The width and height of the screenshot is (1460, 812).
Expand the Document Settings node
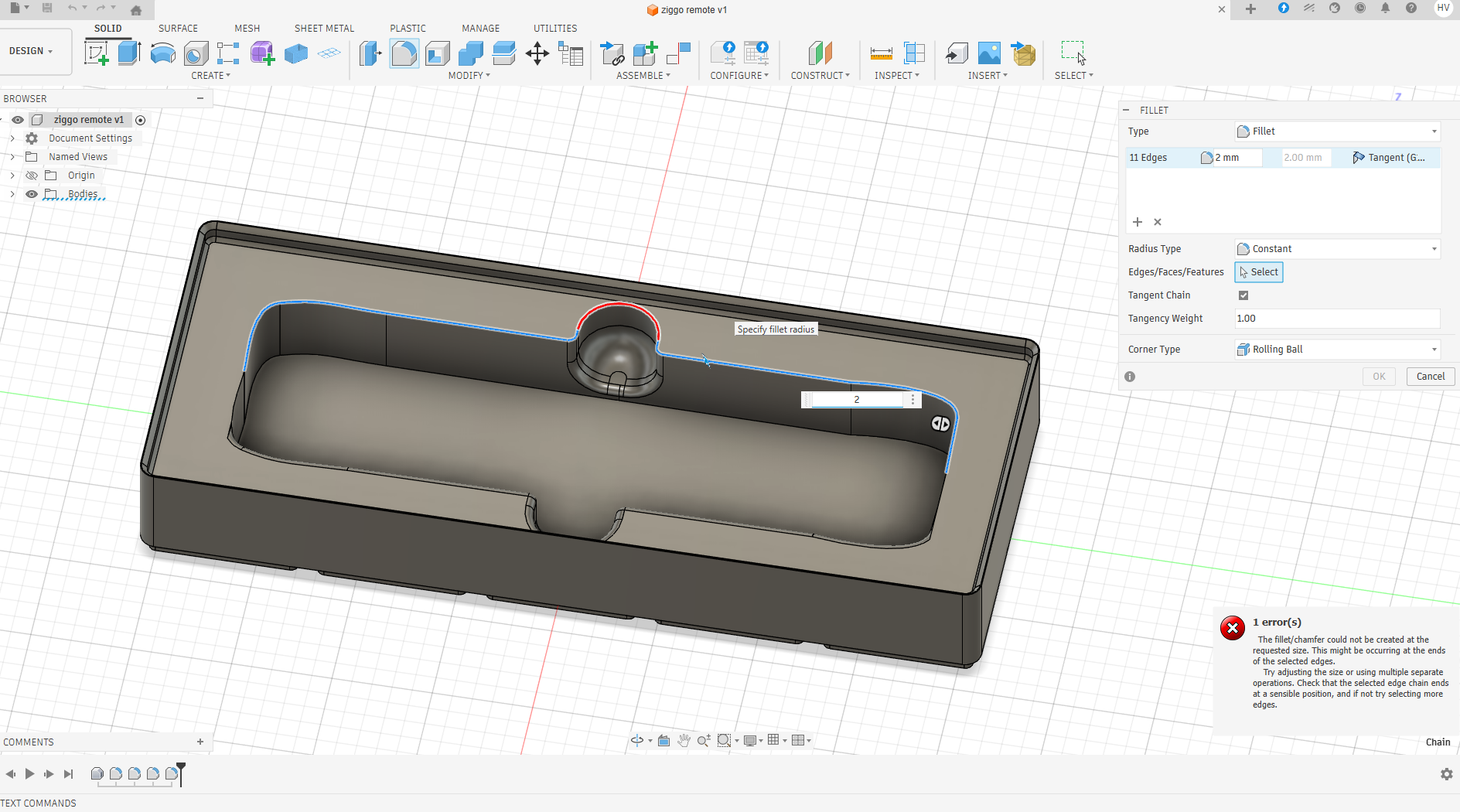12,138
